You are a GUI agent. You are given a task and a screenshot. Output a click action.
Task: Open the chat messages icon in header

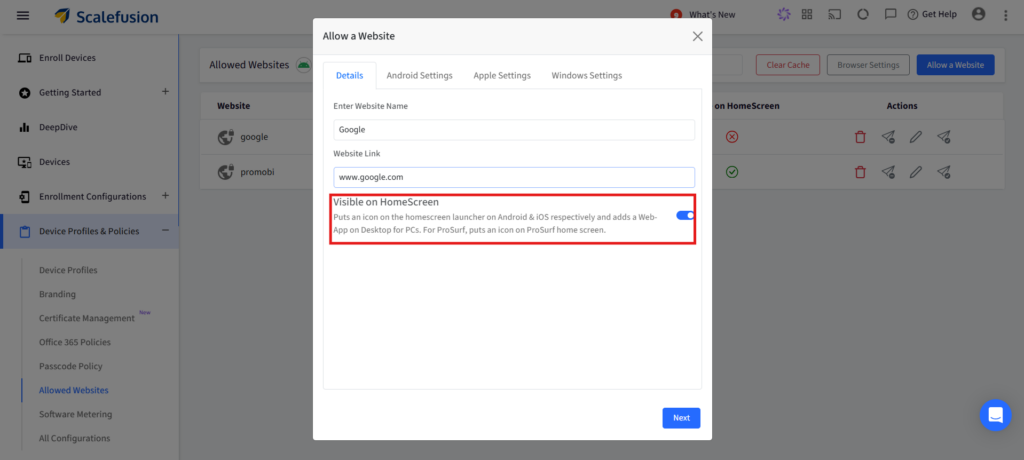tap(890, 15)
